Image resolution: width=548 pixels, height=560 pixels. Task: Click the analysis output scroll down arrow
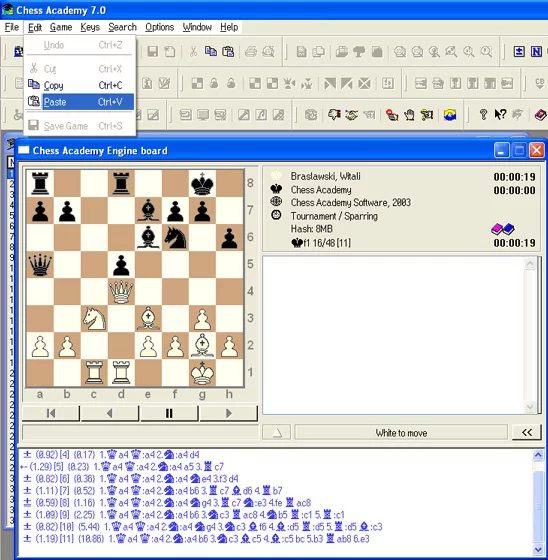[x=538, y=549]
